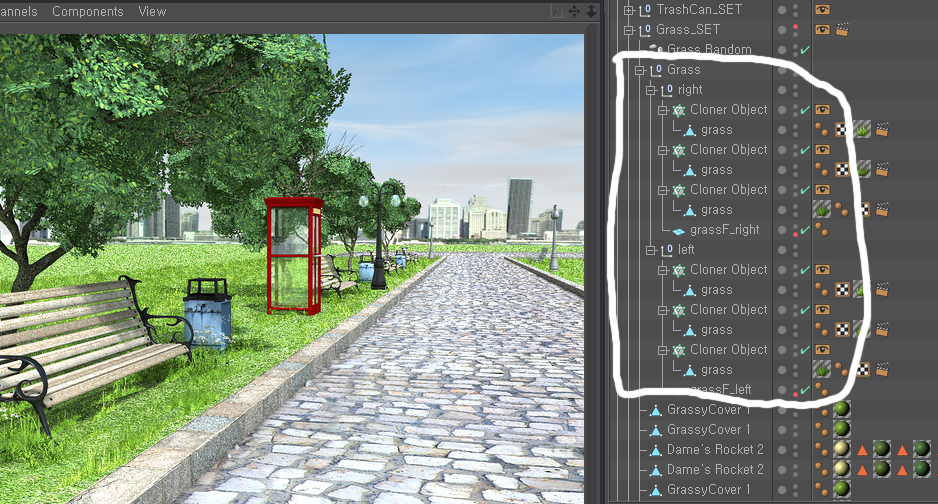Screen dimensions: 938x504
Task: Click checkerboard UVW tag on first grass under right
Action: [842, 130]
